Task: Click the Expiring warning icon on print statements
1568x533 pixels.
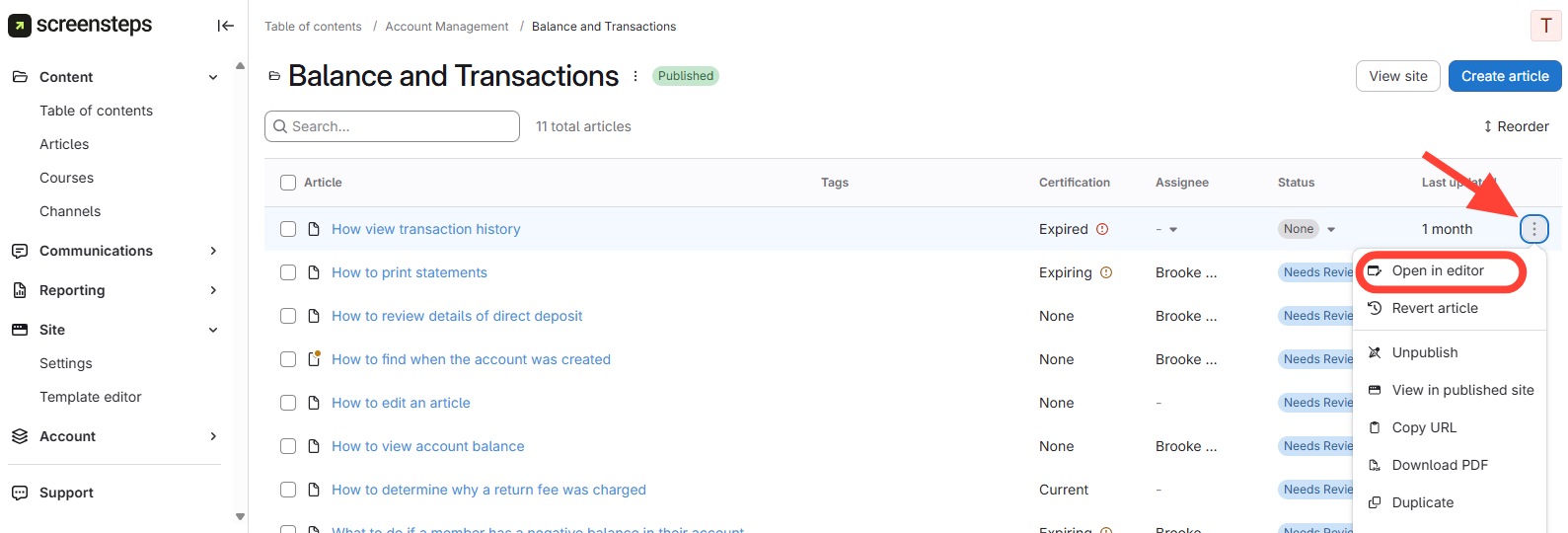Action: pos(1106,272)
